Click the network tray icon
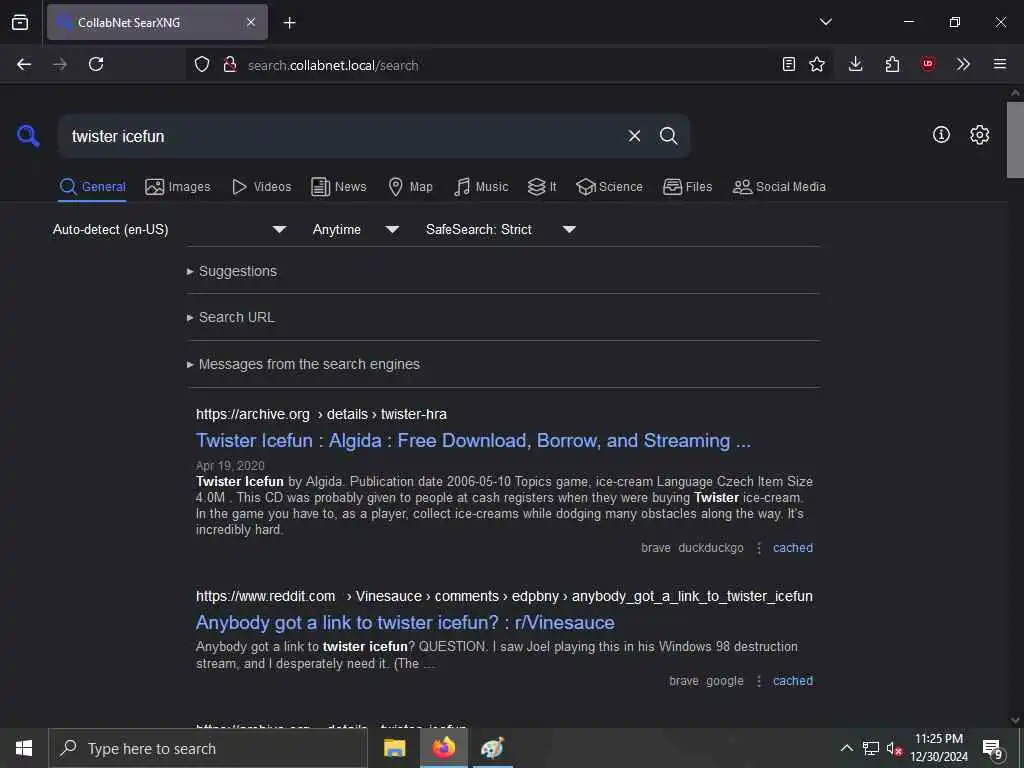The width and height of the screenshot is (1024, 768). 871,748
